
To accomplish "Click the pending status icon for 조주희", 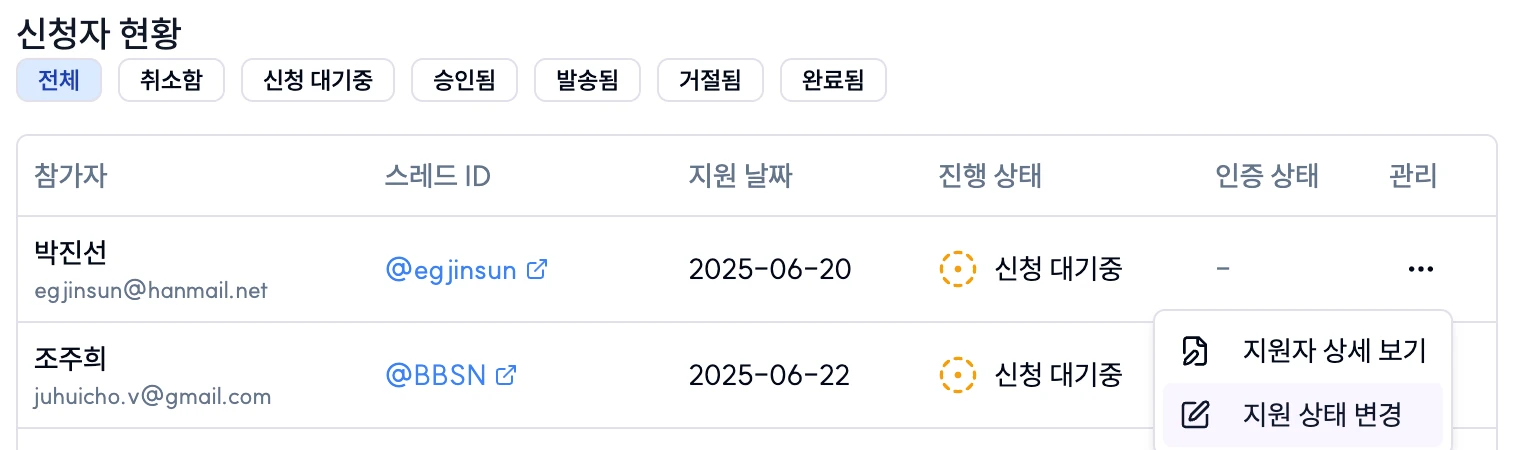I will point(957,375).
